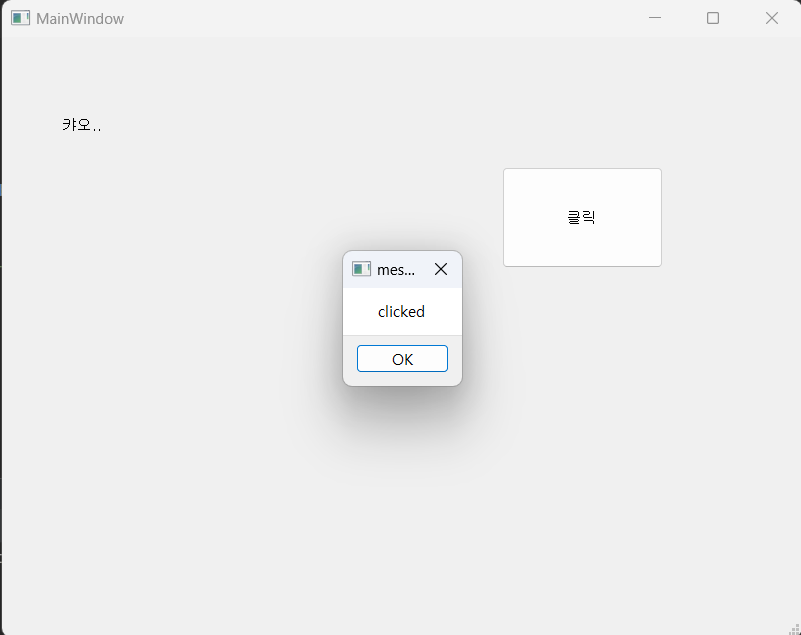The image size is (801, 635).
Task: Minimize the MainWindow
Action: 654,18
